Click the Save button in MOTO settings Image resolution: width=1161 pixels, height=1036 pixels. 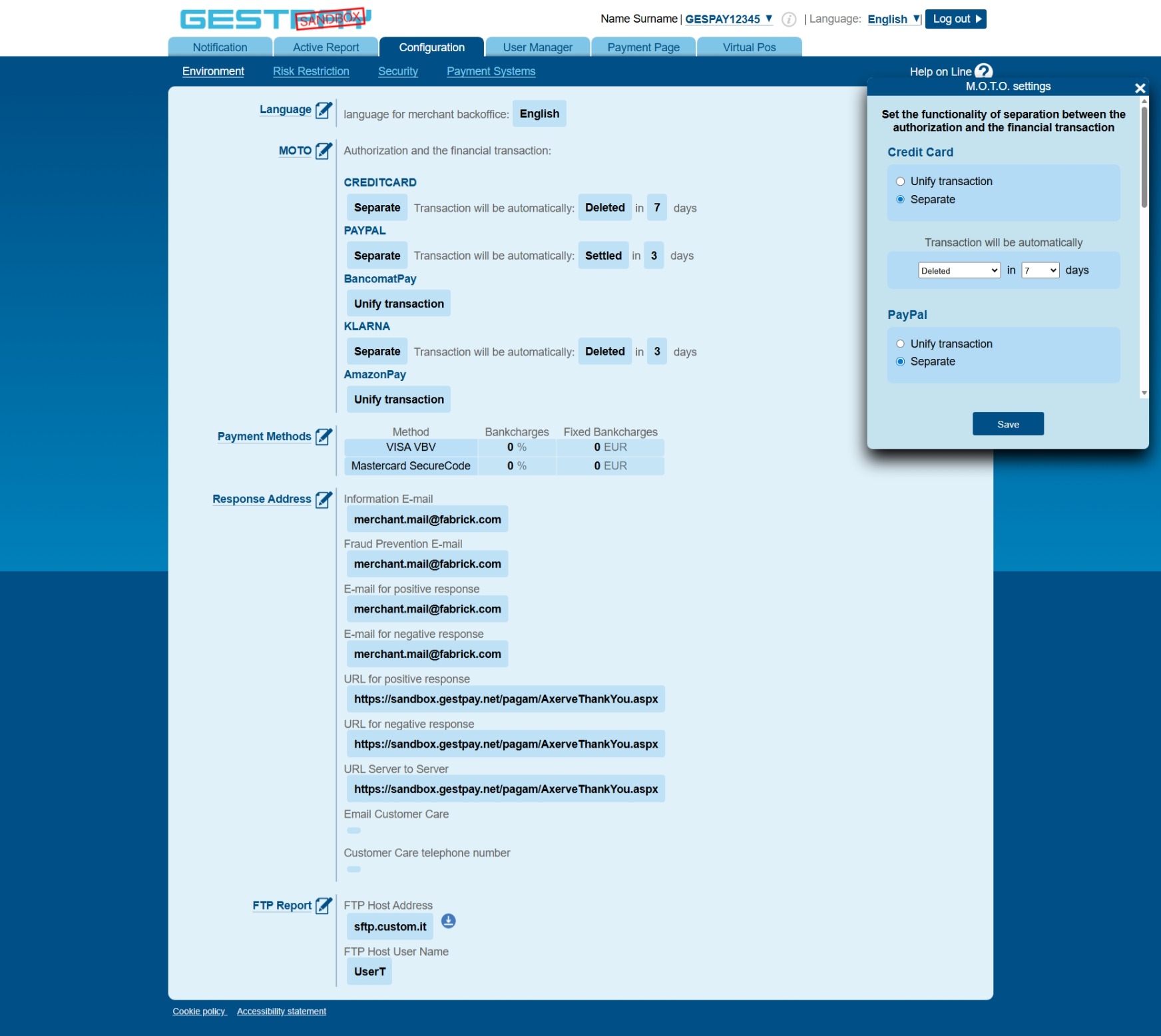pos(1008,424)
